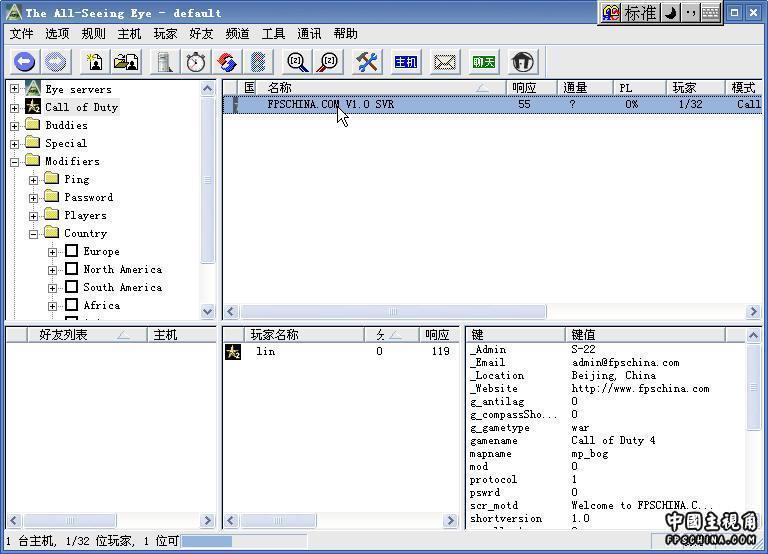This screenshot has height=554, width=768.
Task: Click the server info panel scroll up arrow
Action: [753, 335]
